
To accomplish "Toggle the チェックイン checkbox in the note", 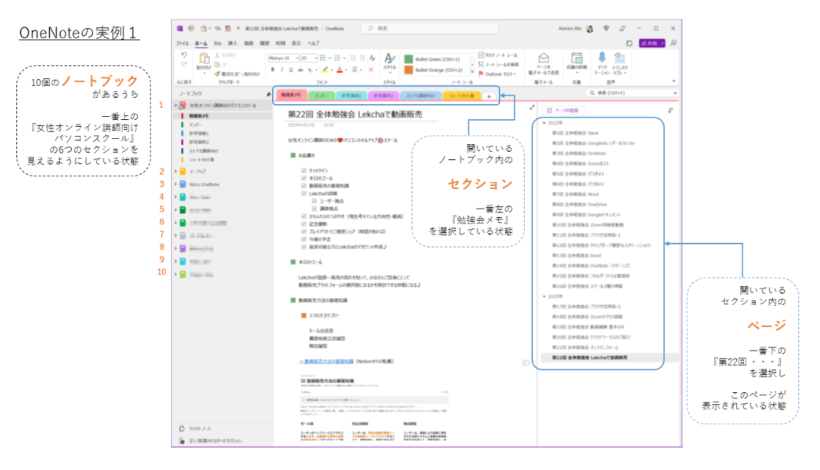I will 304,170.
